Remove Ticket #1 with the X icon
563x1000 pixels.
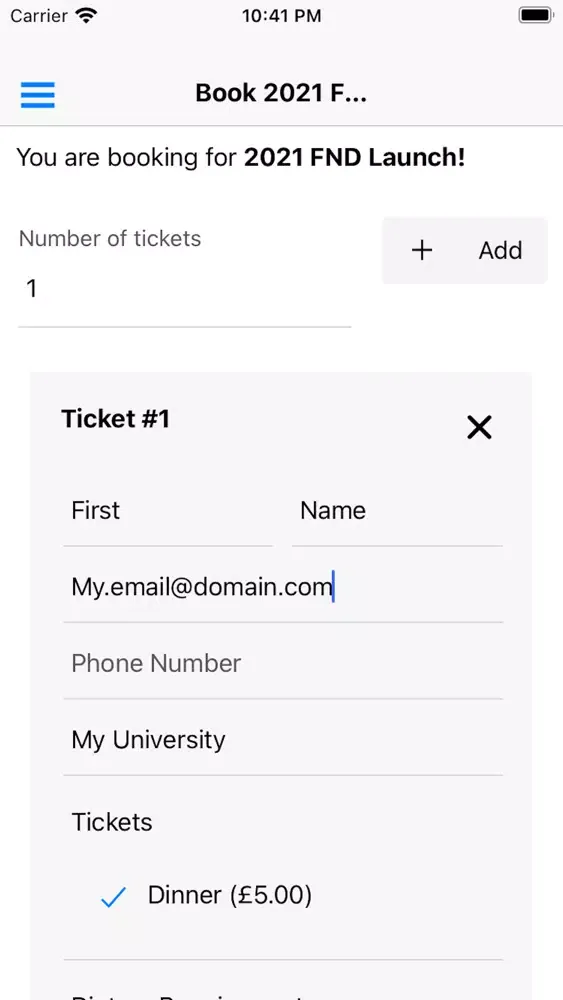[x=479, y=427]
